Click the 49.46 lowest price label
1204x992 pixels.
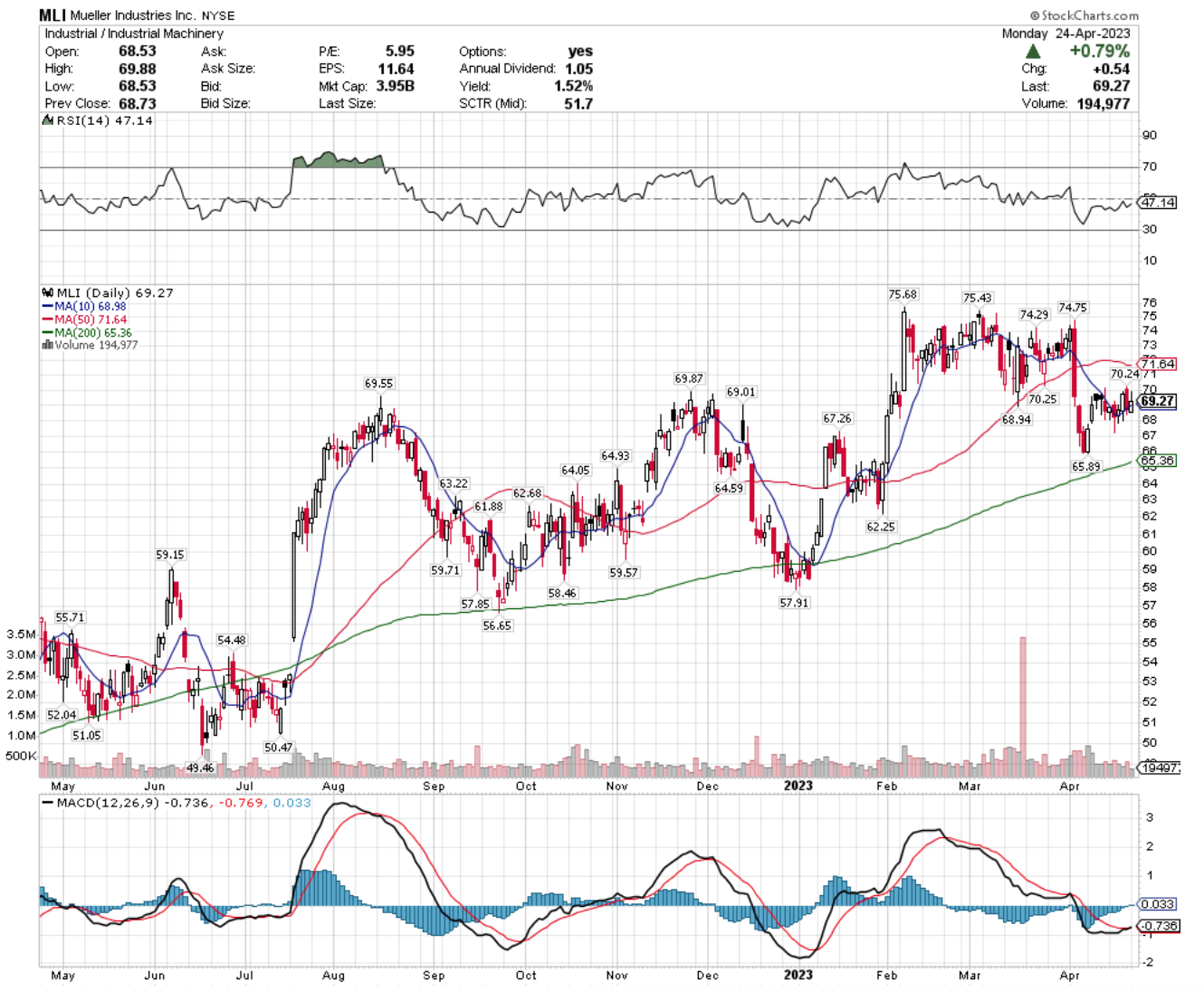coord(200,768)
